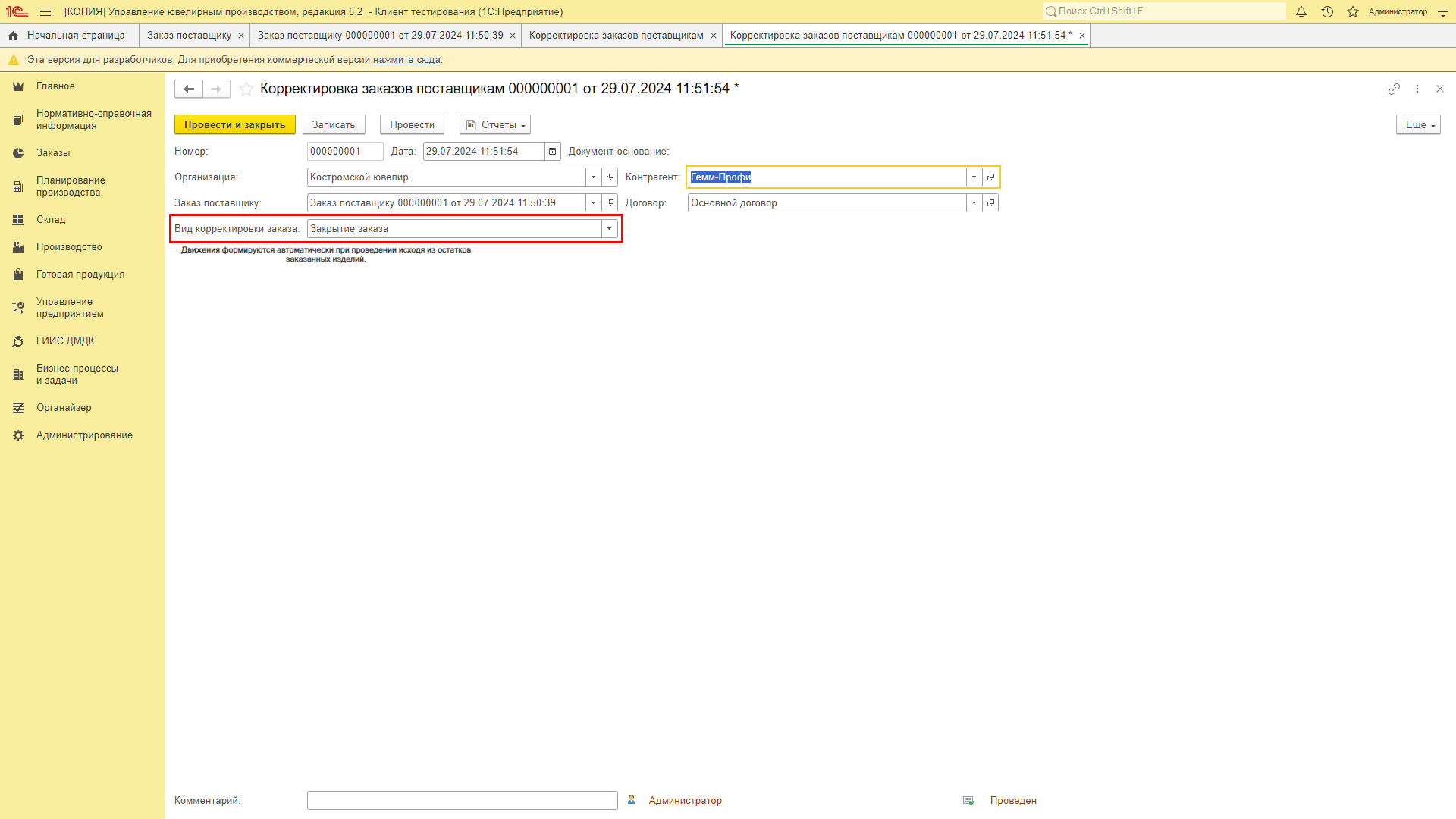Click the 1C logo icon

17,12
